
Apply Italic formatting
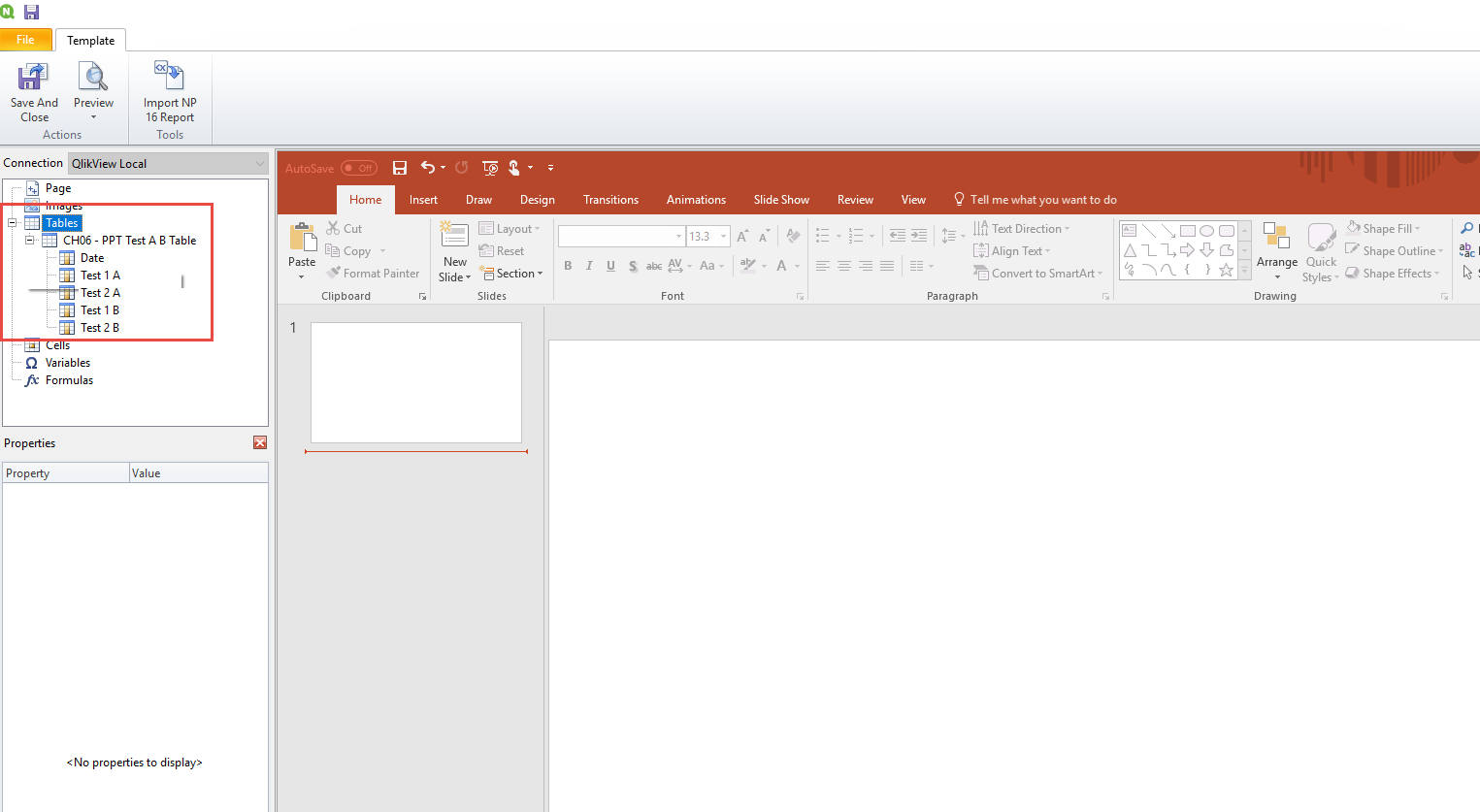(589, 266)
